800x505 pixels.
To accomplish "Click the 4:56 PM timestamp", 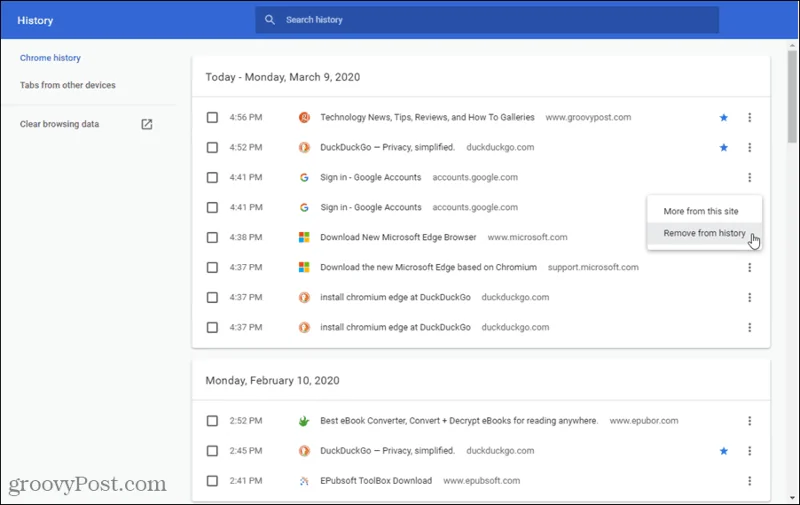I will pyautogui.click(x=246, y=117).
